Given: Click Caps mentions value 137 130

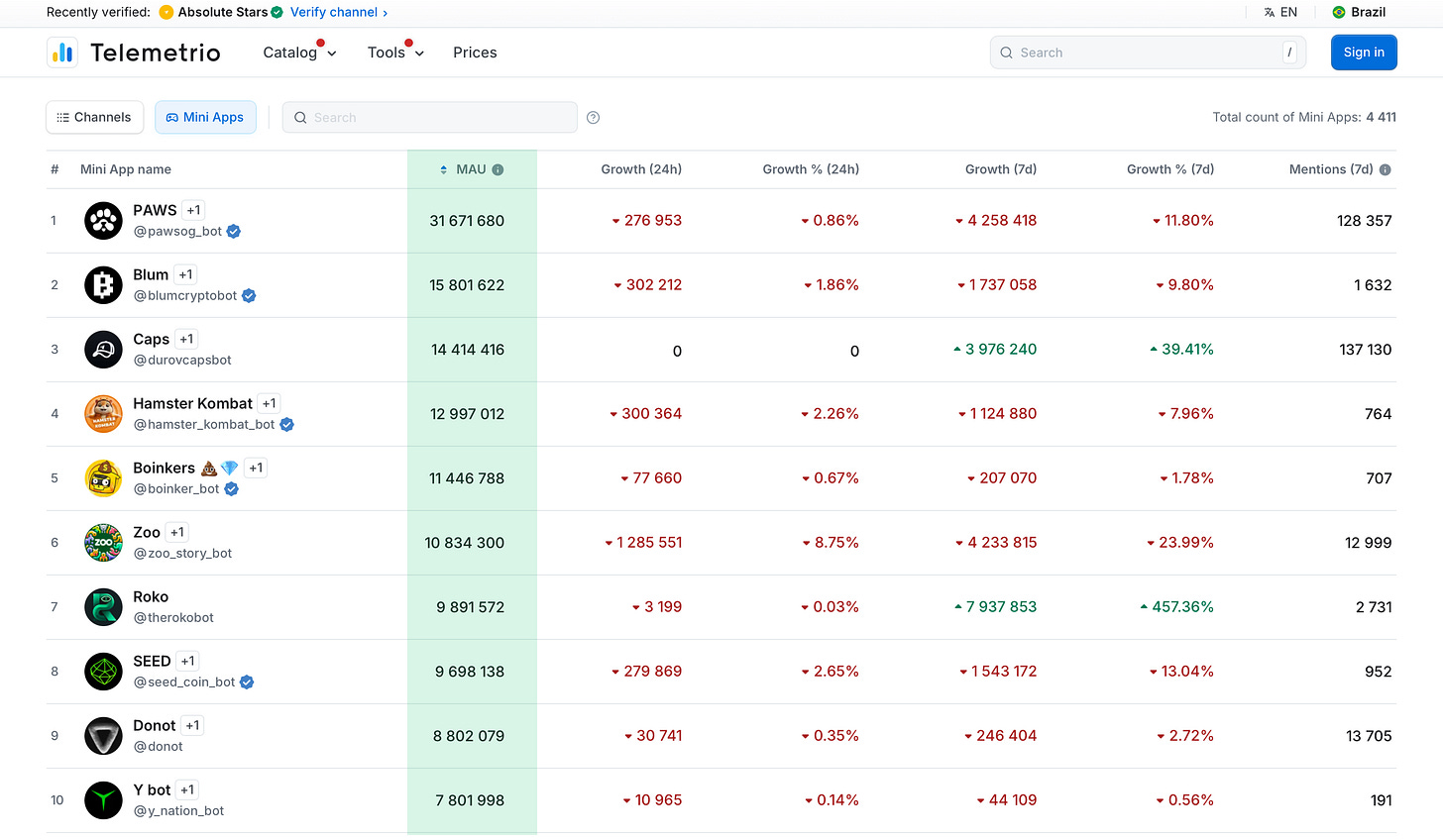Looking at the screenshot, I should tap(1365, 350).
